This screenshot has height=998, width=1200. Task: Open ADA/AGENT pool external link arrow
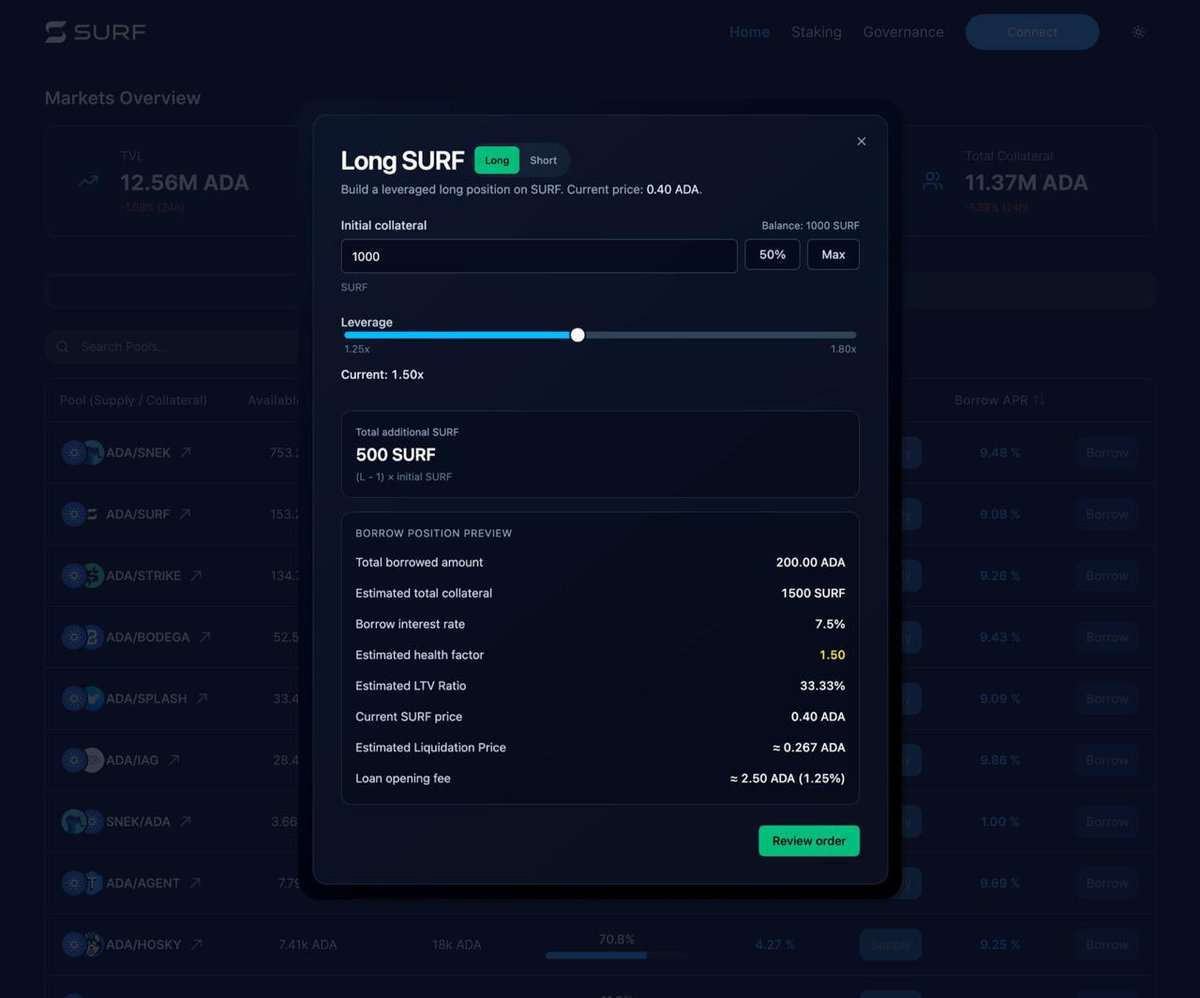[x=195, y=883]
